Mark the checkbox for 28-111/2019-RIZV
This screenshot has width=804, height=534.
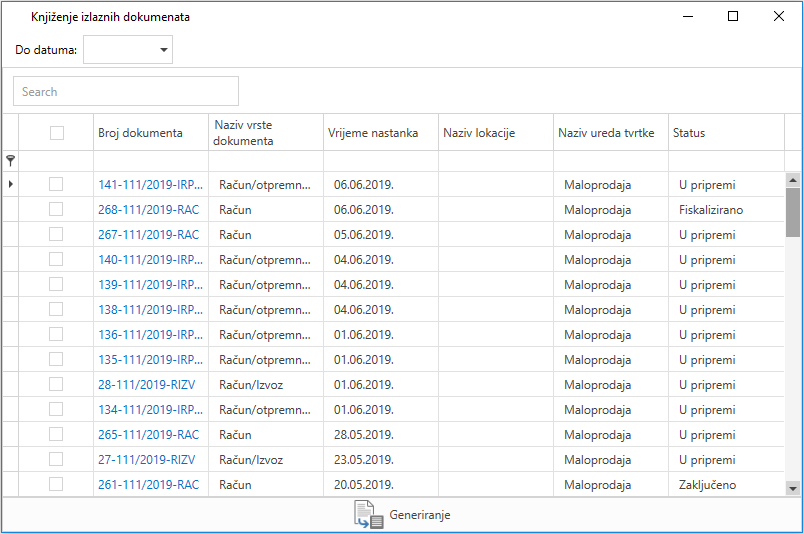tap(56, 384)
